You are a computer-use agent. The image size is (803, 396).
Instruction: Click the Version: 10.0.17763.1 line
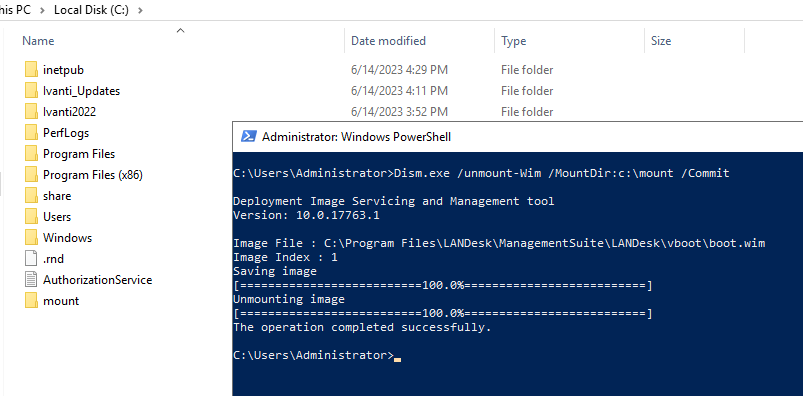click(x=306, y=215)
